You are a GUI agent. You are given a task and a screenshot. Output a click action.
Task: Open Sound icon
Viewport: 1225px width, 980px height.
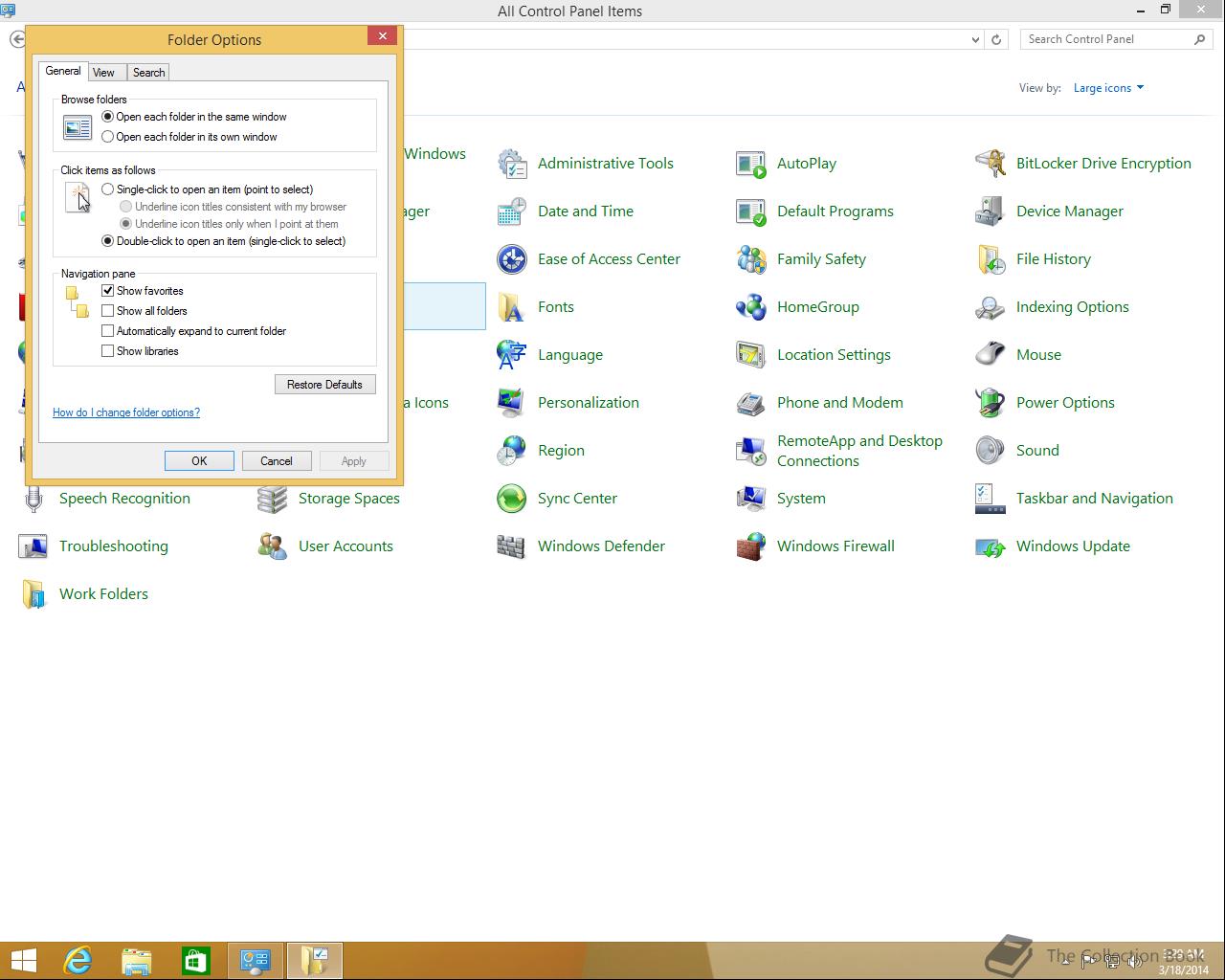991,451
